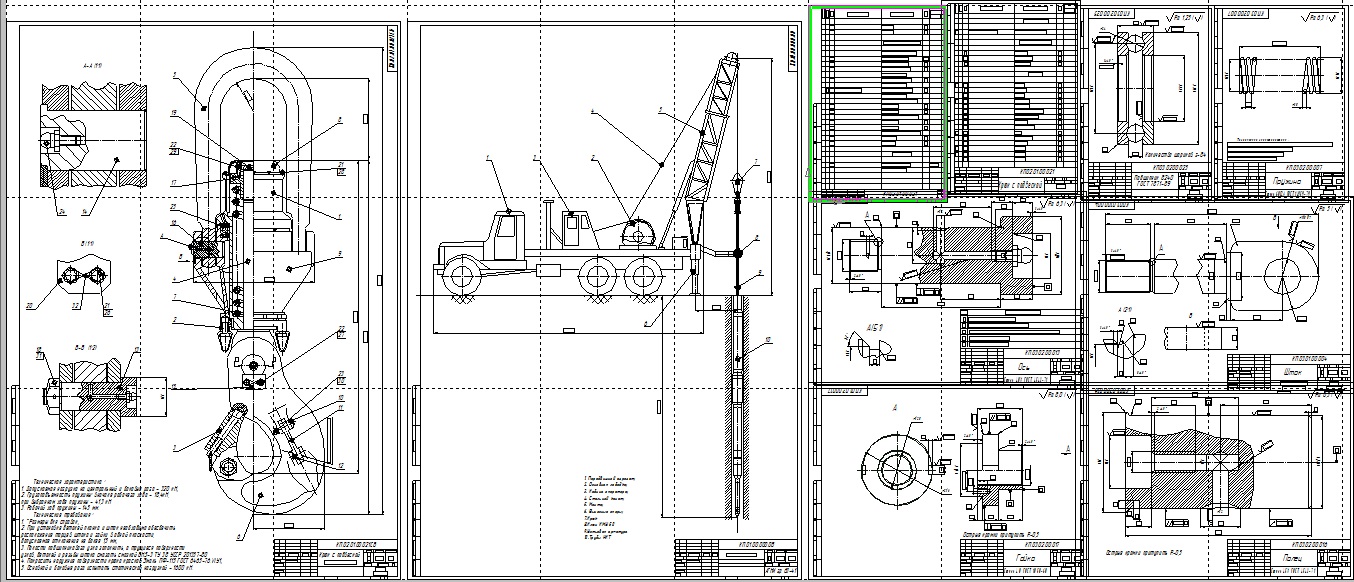
Task: Click the 'Гайка' title block label
Action: (x=1026, y=558)
